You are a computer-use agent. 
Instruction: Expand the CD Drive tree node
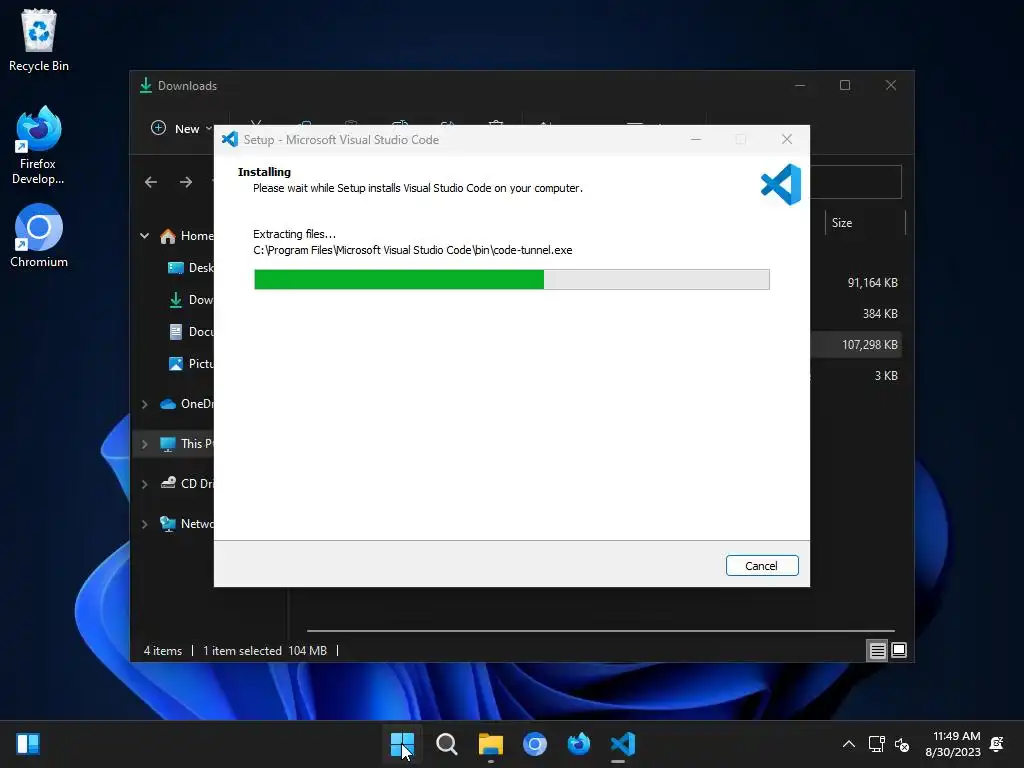(144, 484)
